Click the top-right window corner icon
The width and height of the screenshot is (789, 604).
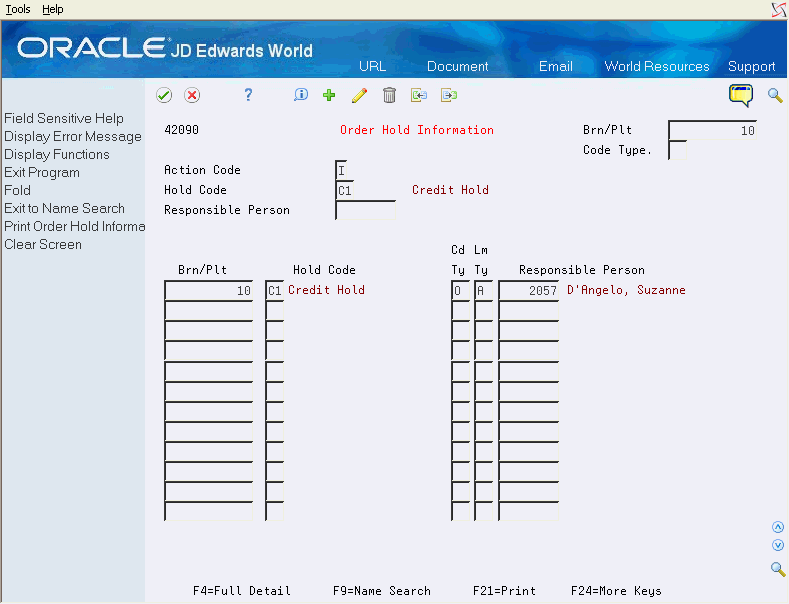pos(779,10)
